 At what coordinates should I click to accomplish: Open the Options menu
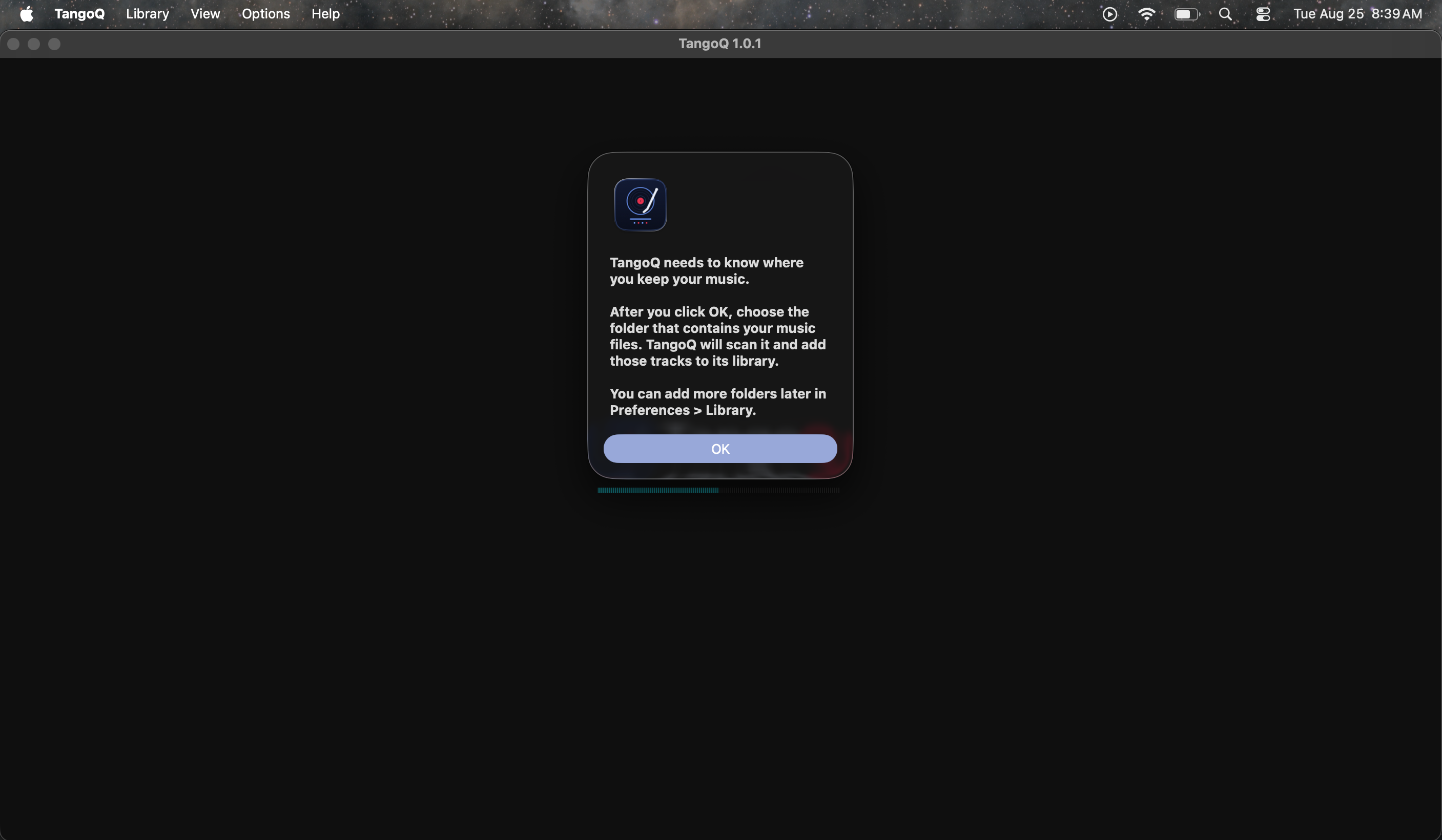pyautogui.click(x=265, y=14)
